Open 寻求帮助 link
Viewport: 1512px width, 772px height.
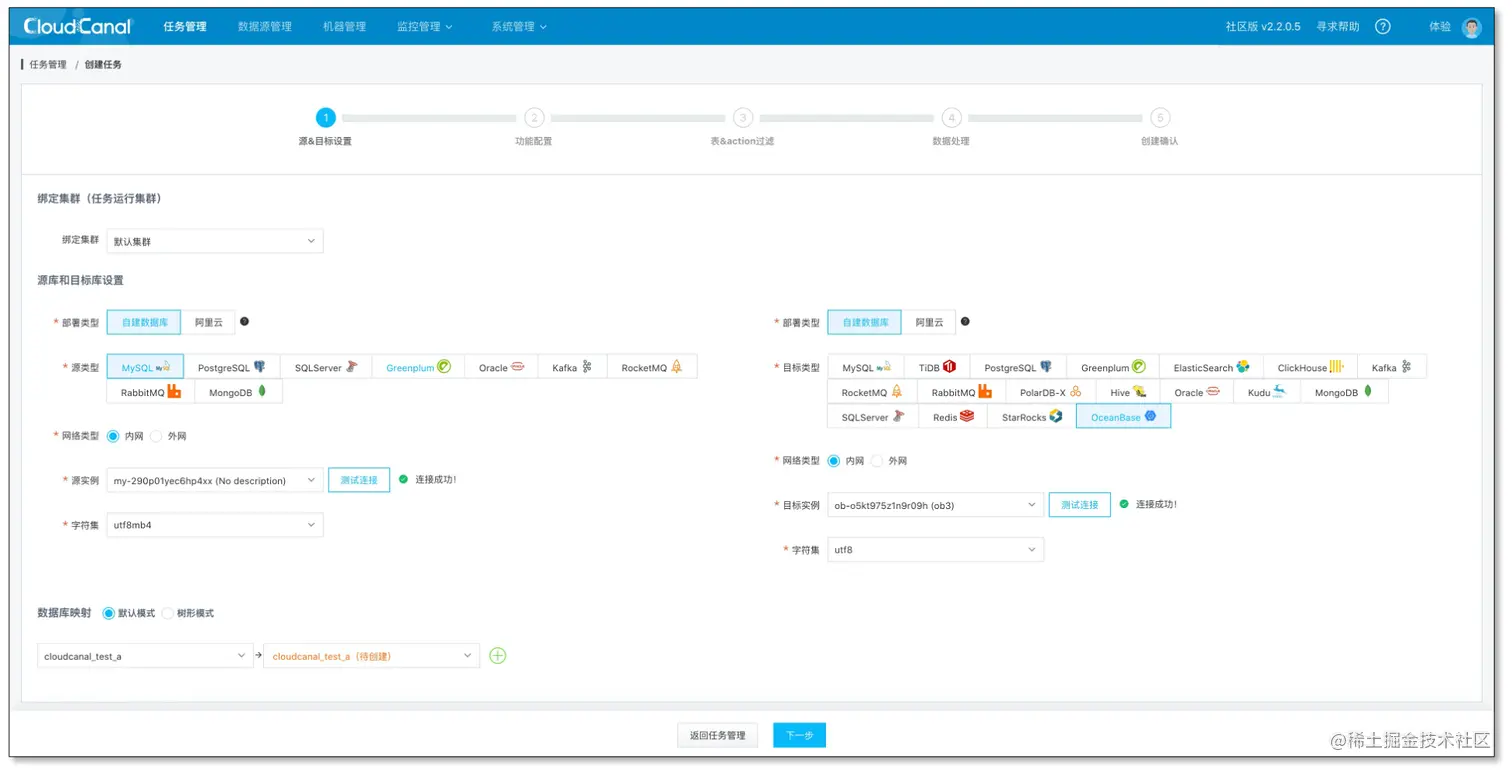[x=1338, y=27]
